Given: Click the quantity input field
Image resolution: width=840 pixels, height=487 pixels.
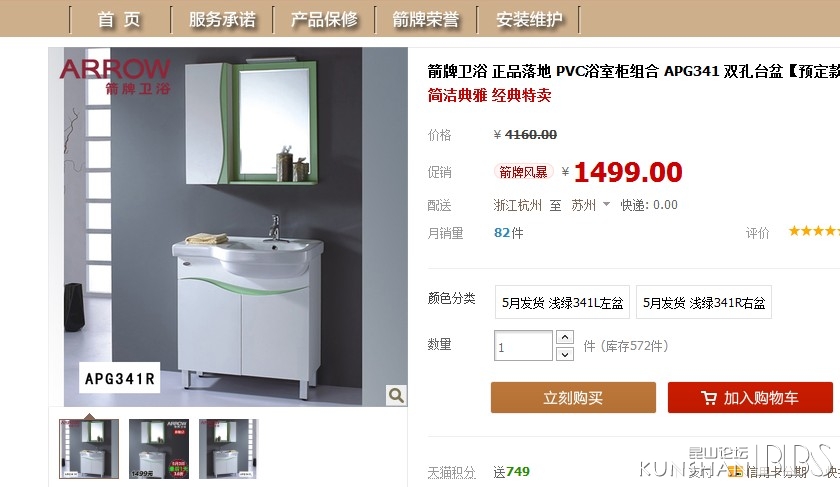Looking at the screenshot, I should [523, 346].
